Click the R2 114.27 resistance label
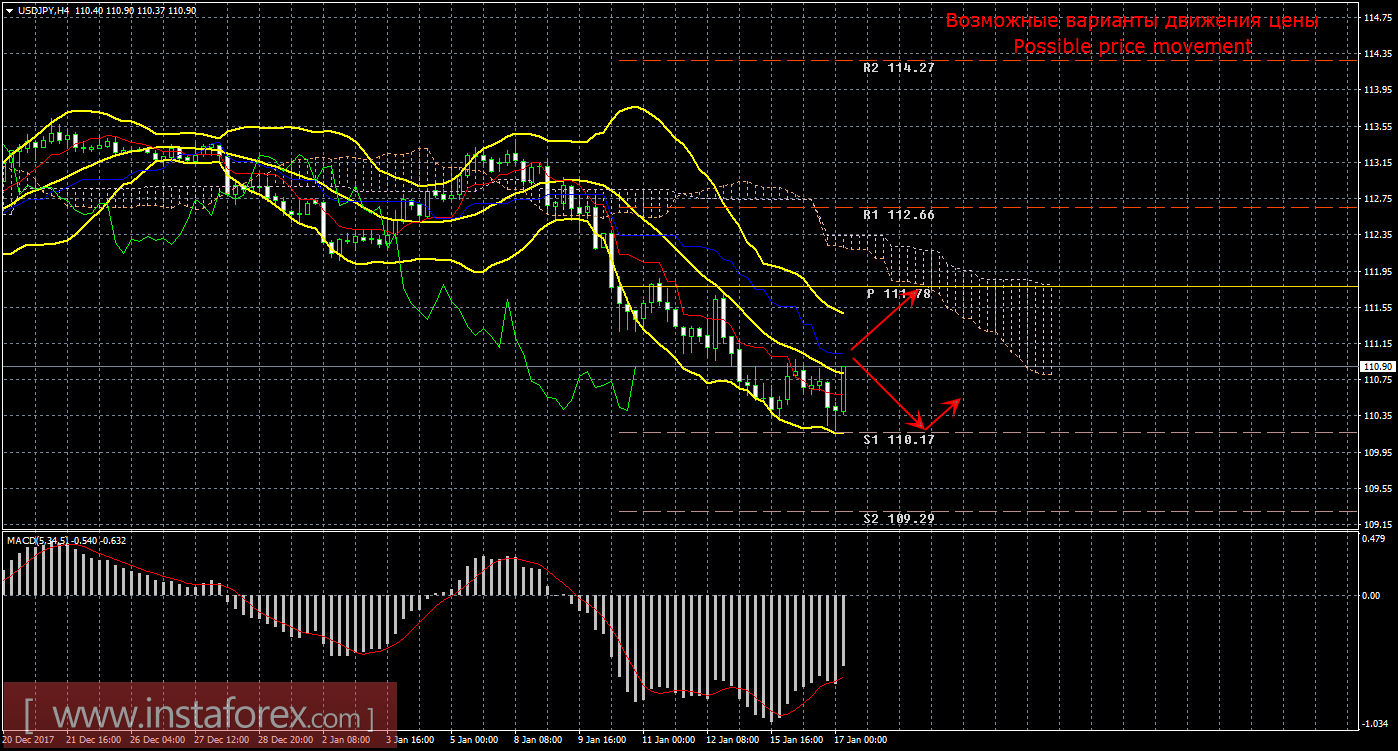The height and width of the screenshot is (751, 1398). click(x=899, y=68)
